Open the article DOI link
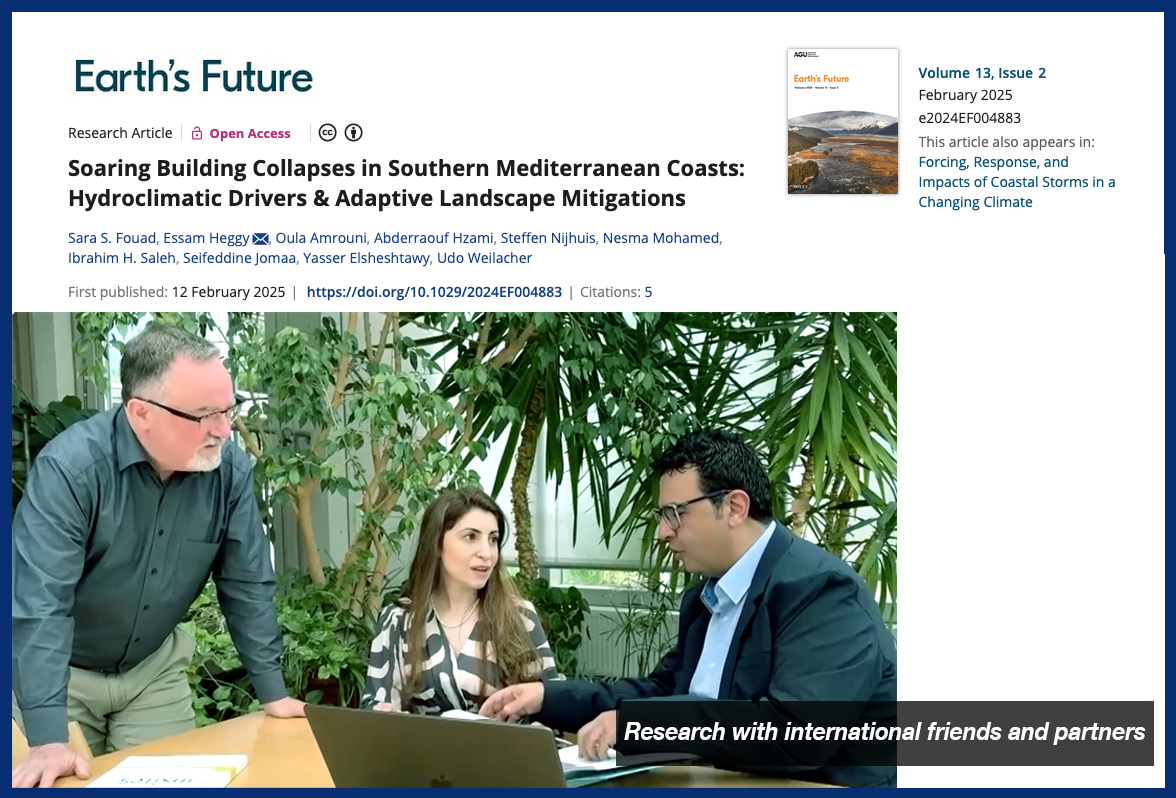 click(x=434, y=292)
